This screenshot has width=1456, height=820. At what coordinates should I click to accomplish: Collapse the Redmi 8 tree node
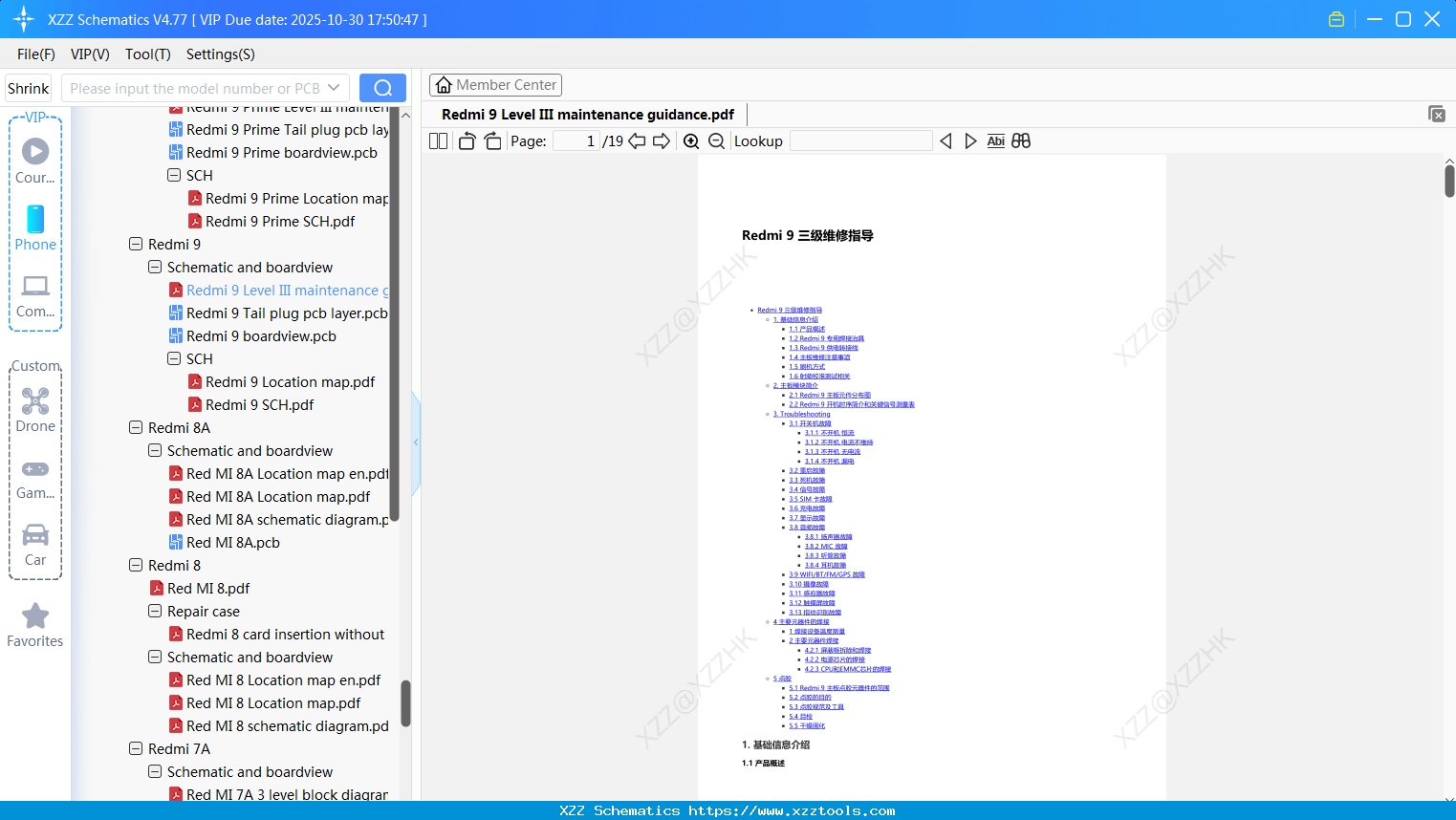click(136, 565)
